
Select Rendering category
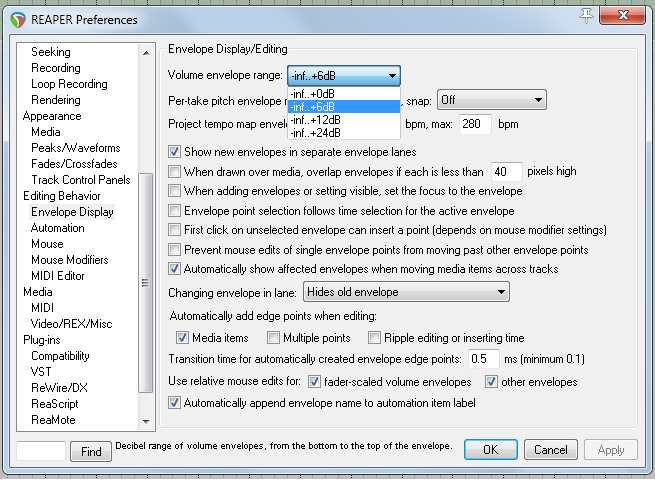pos(56,100)
